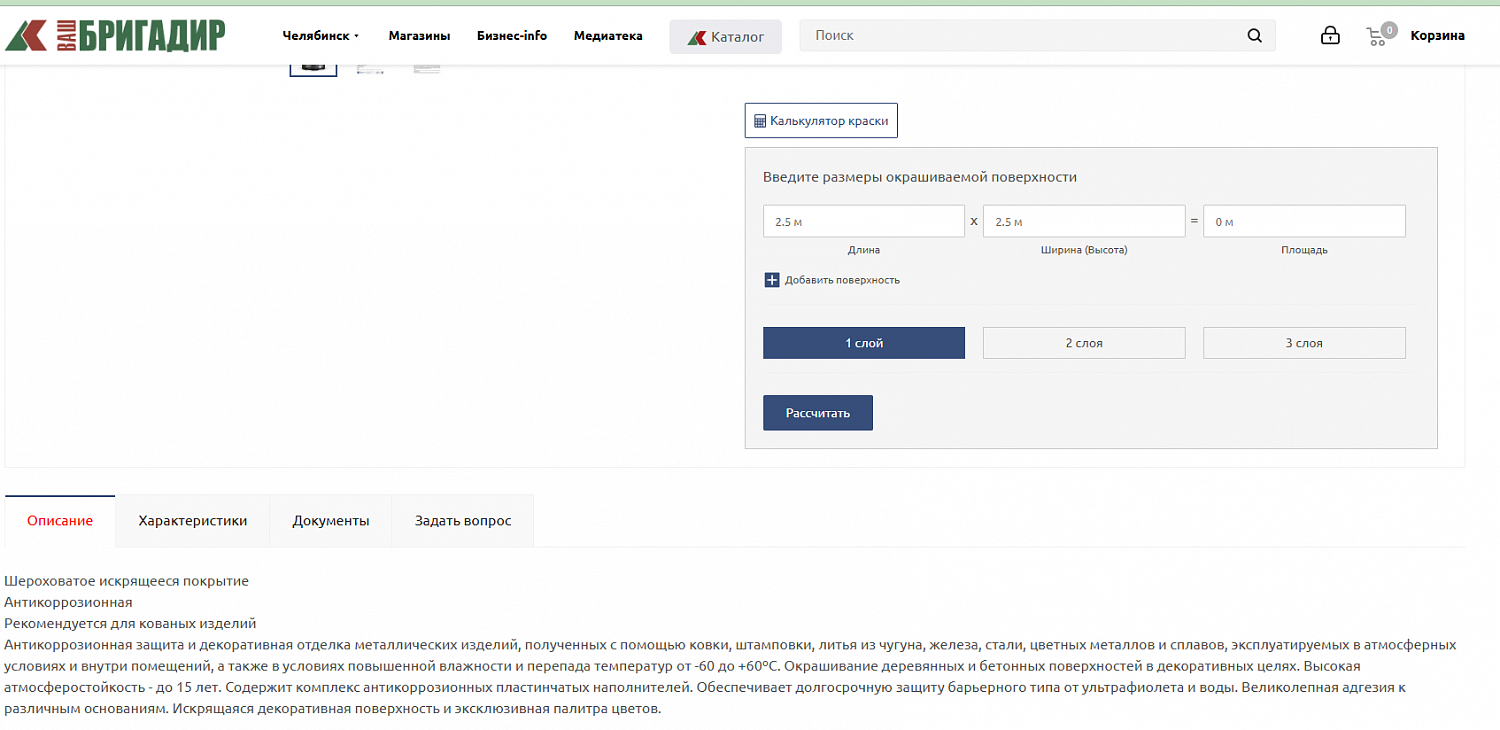Switch to the Документы tab
Image resolution: width=1500 pixels, height=730 pixels.
pos(330,521)
